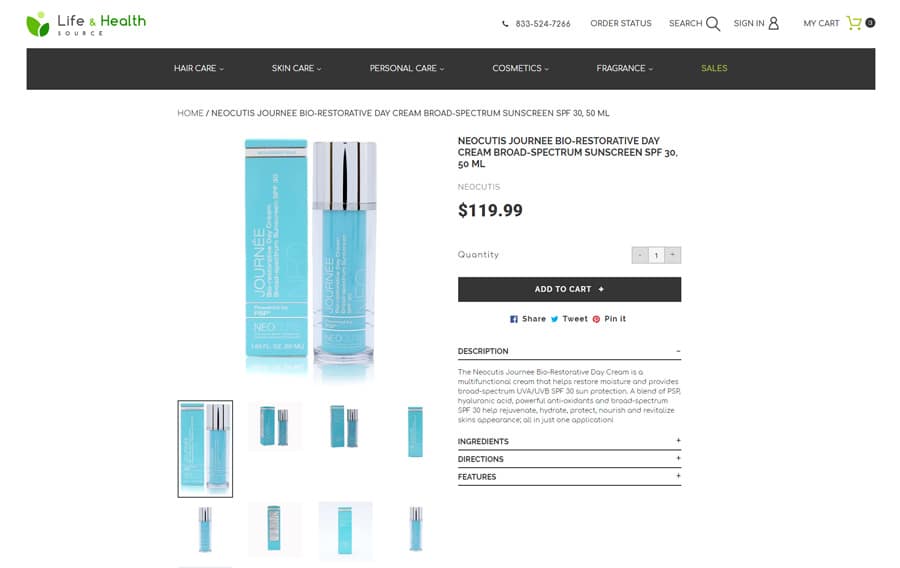The width and height of the screenshot is (900, 568).
Task: Pin product with Pinterest icon
Action: click(x=596, y=319)
